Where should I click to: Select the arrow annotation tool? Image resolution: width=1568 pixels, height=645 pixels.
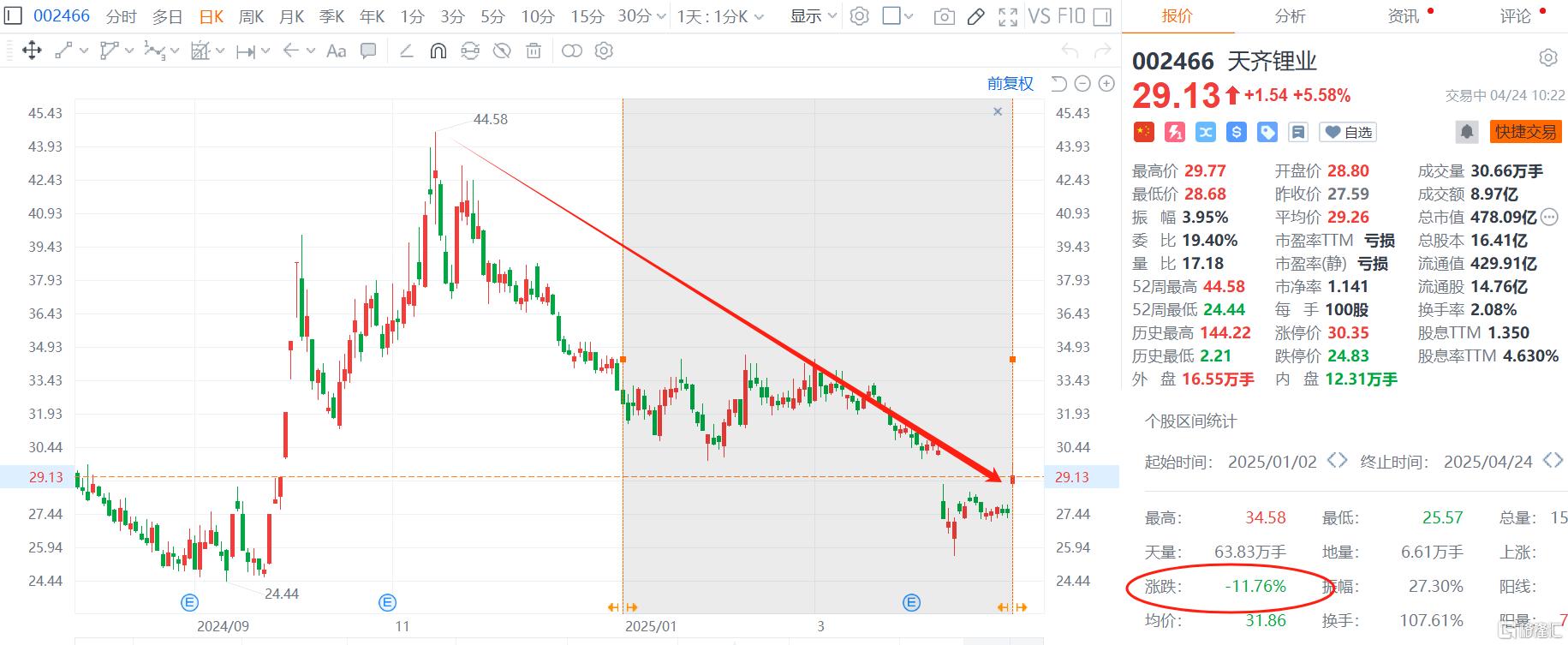coord(290,51)
